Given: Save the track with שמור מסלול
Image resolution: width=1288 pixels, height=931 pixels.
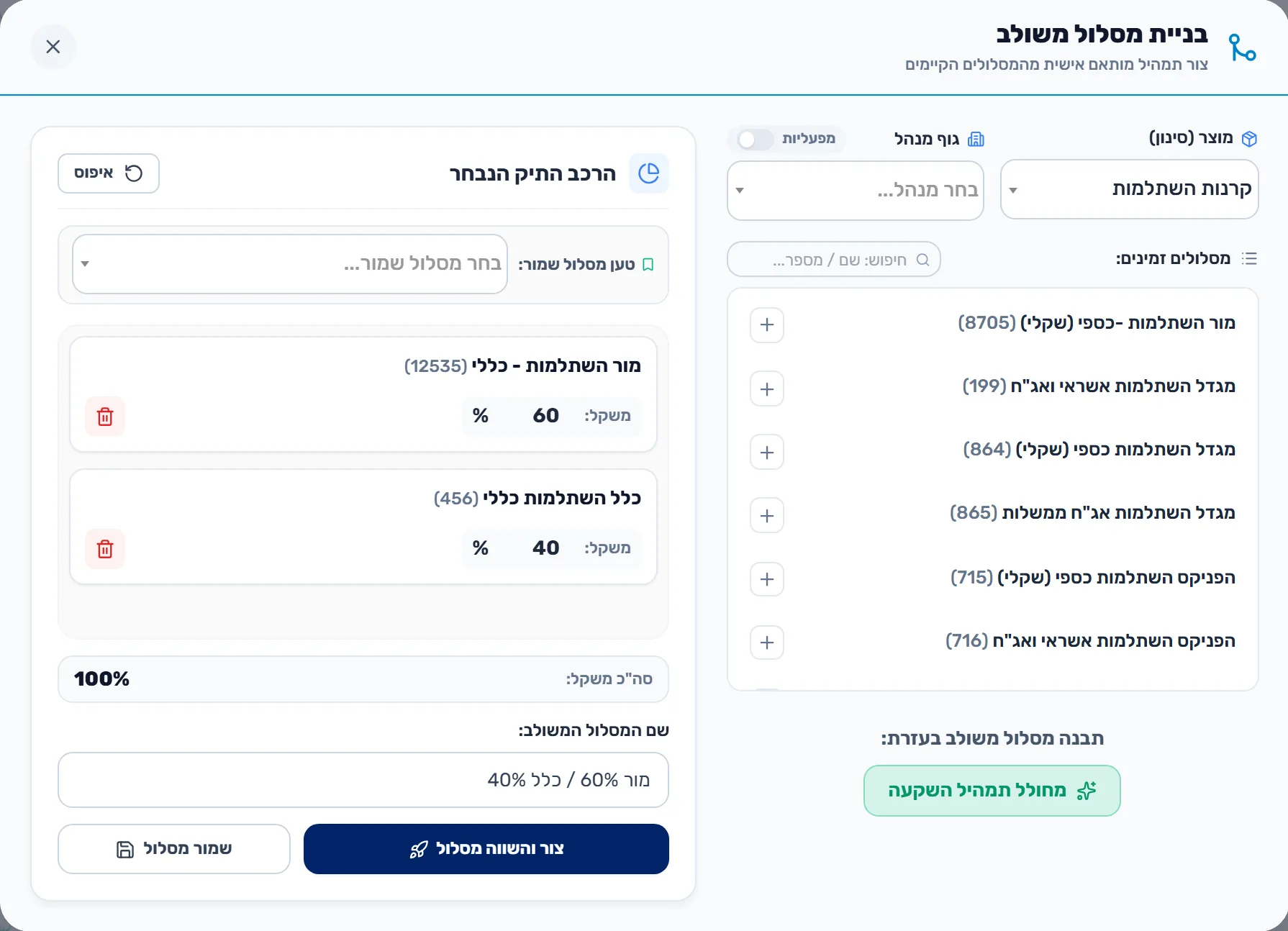Looking at the screenshot, I should click(x=174, y=849).
